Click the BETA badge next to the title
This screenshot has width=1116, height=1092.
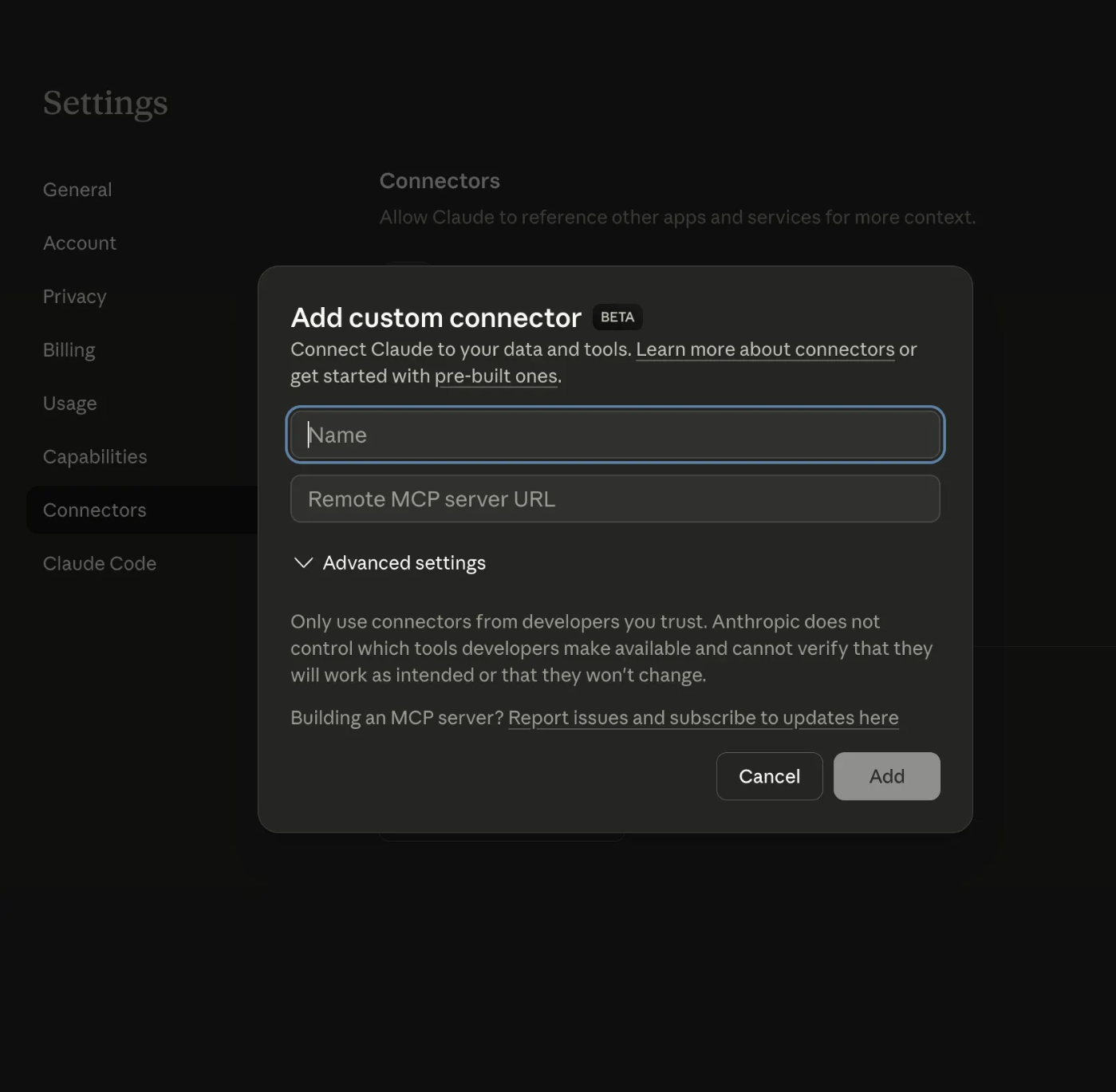point(617,317)
